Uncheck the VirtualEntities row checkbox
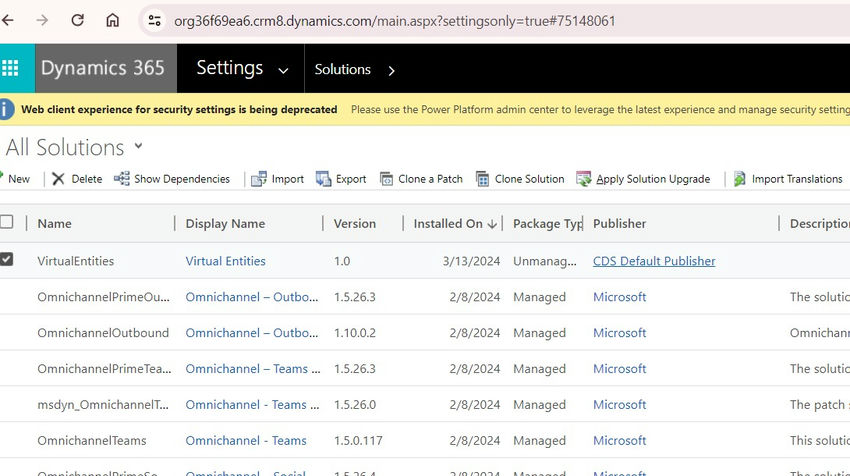The height and width of the screenshot is (476, 850). coord(7,260)
